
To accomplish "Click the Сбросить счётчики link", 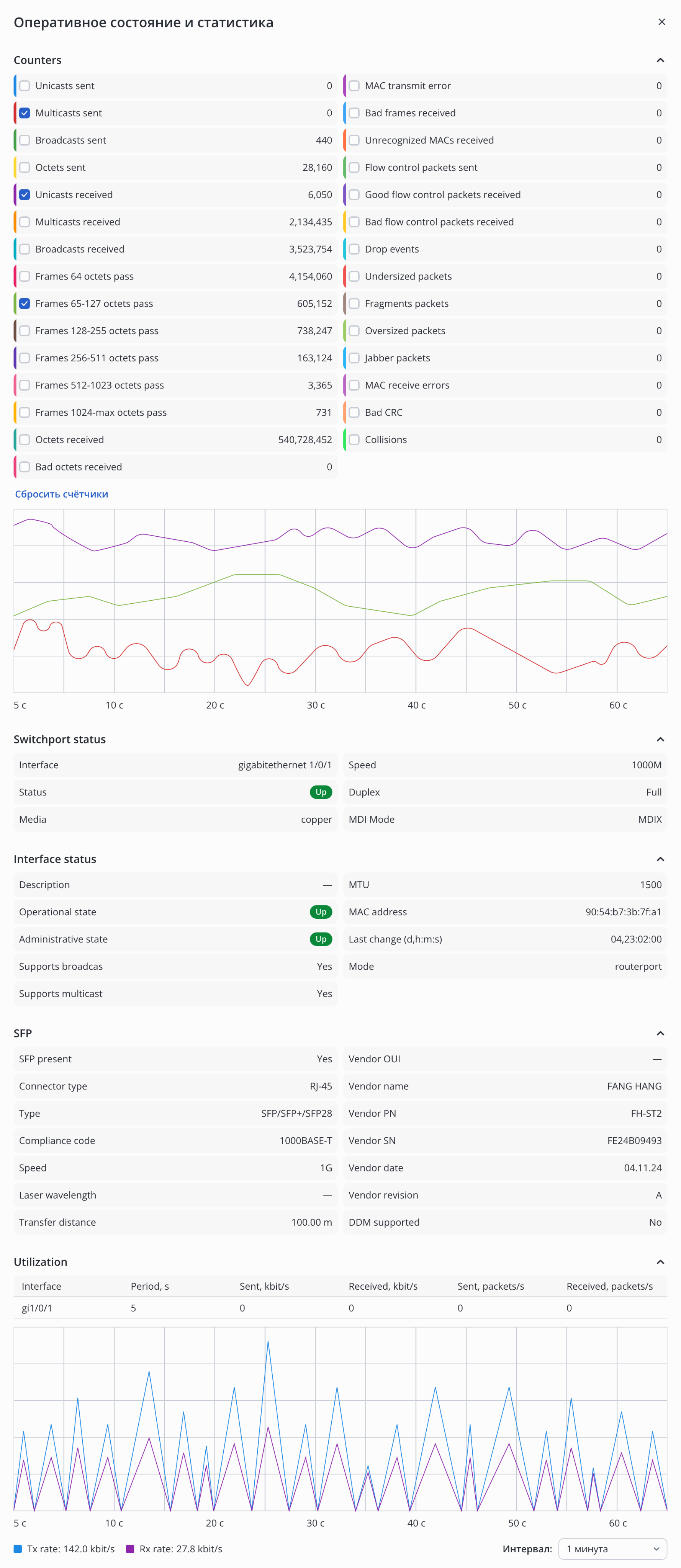I will coord(62,494).
